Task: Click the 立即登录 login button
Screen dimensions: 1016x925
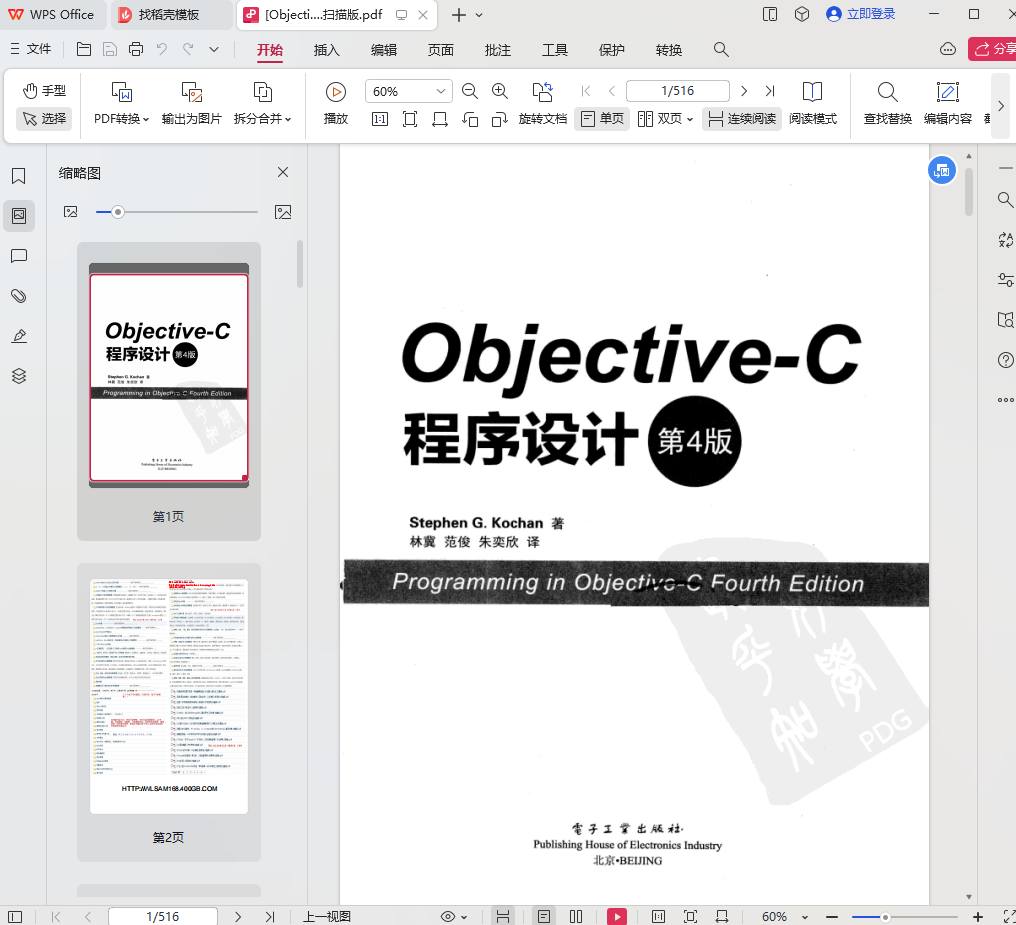Action: pyautogui.click(x=861, y=14)
